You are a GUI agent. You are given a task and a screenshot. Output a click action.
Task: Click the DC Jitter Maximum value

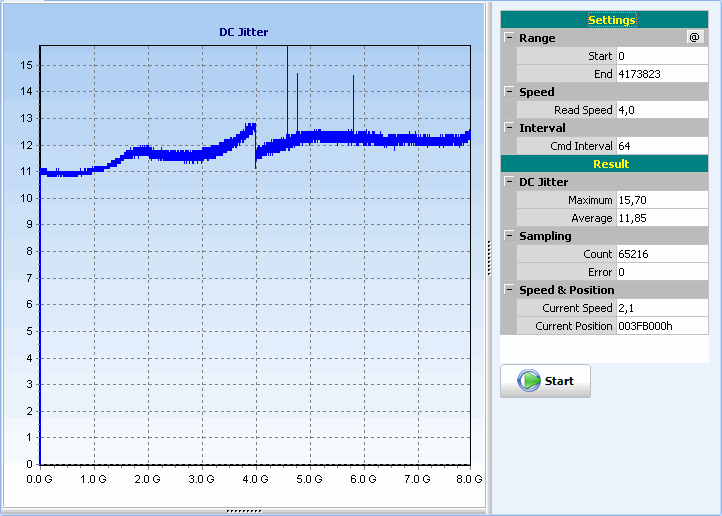(661, 200)
